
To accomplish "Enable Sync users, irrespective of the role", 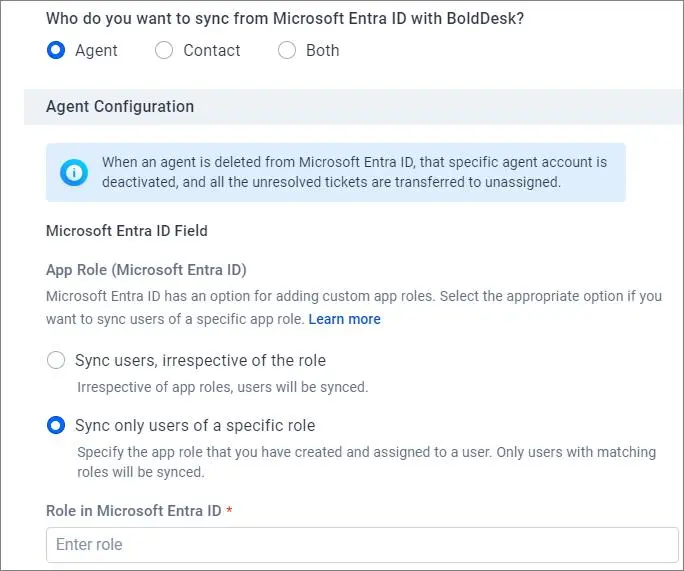I will 56,360.
